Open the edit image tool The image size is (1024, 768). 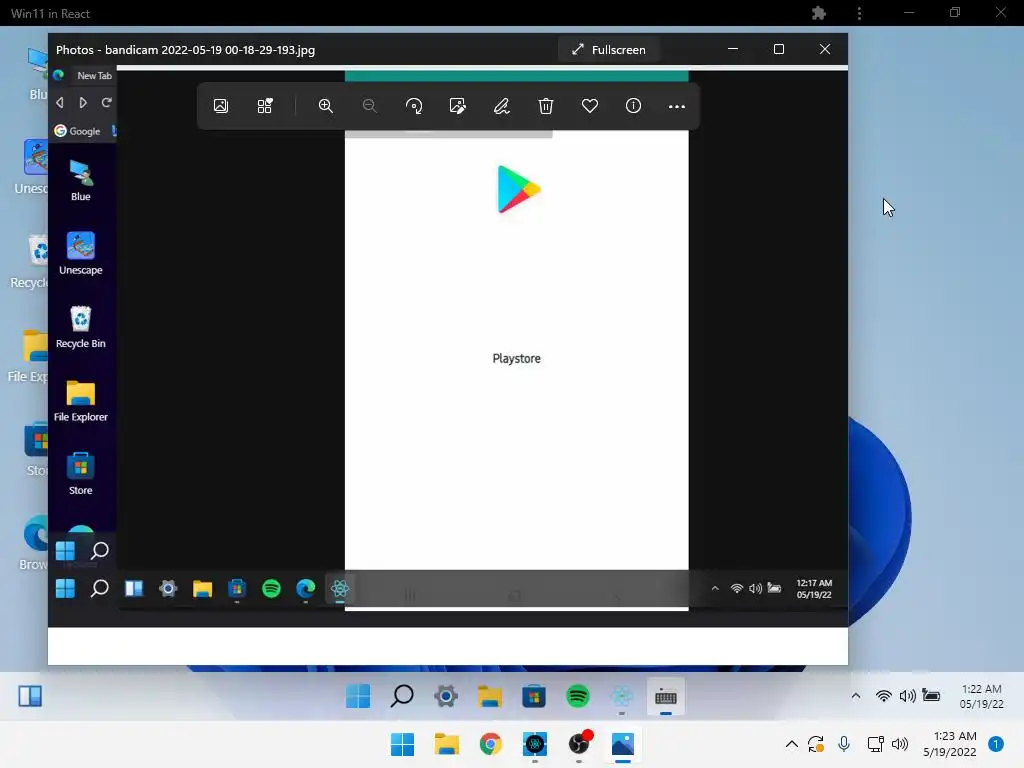(x=458, y=106)
